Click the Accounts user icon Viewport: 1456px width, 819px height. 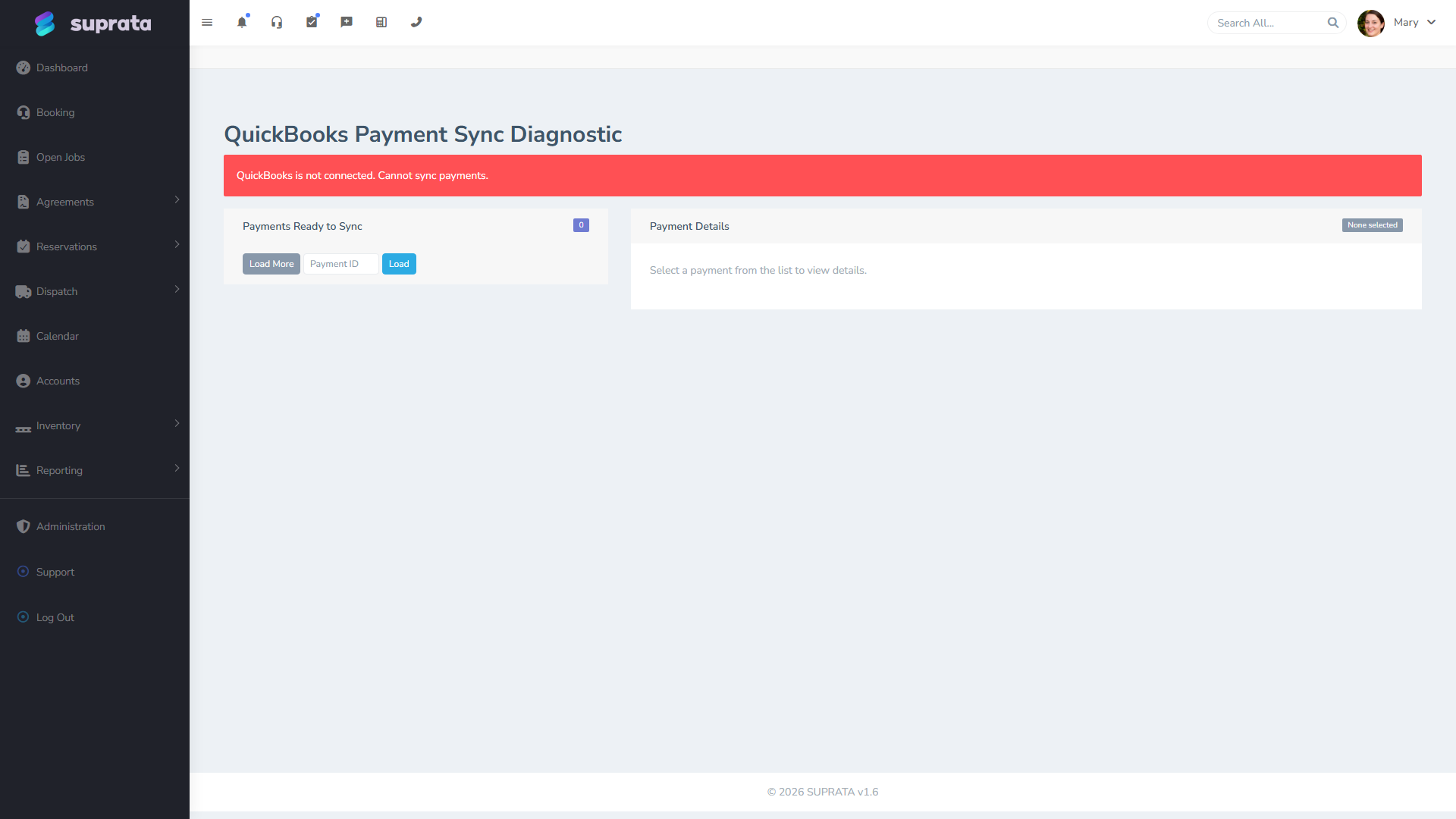pos(24,381)
